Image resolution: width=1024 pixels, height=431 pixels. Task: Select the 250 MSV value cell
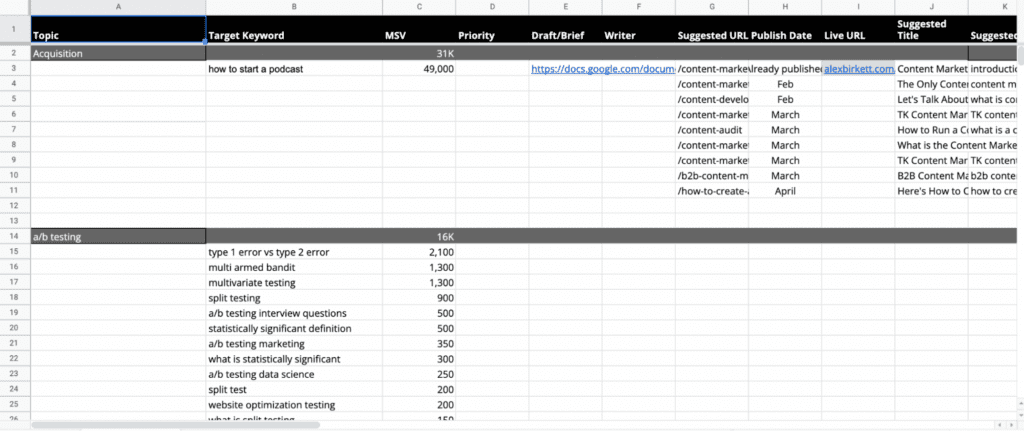pos(419,374)
